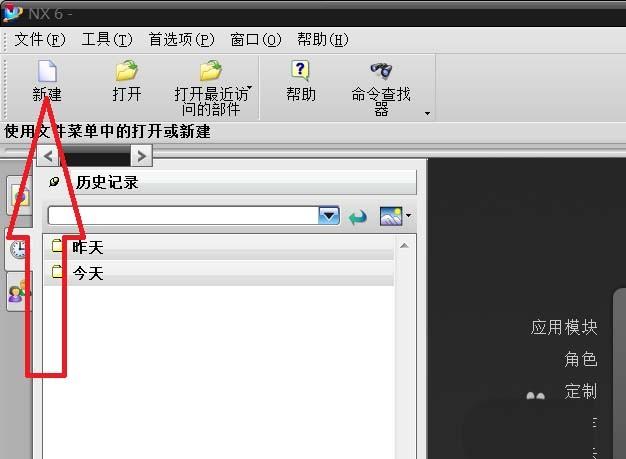Click 打开最近访问的部件 recent parts icon
This screenshot has width=626, height=459.
click(211, 71)
